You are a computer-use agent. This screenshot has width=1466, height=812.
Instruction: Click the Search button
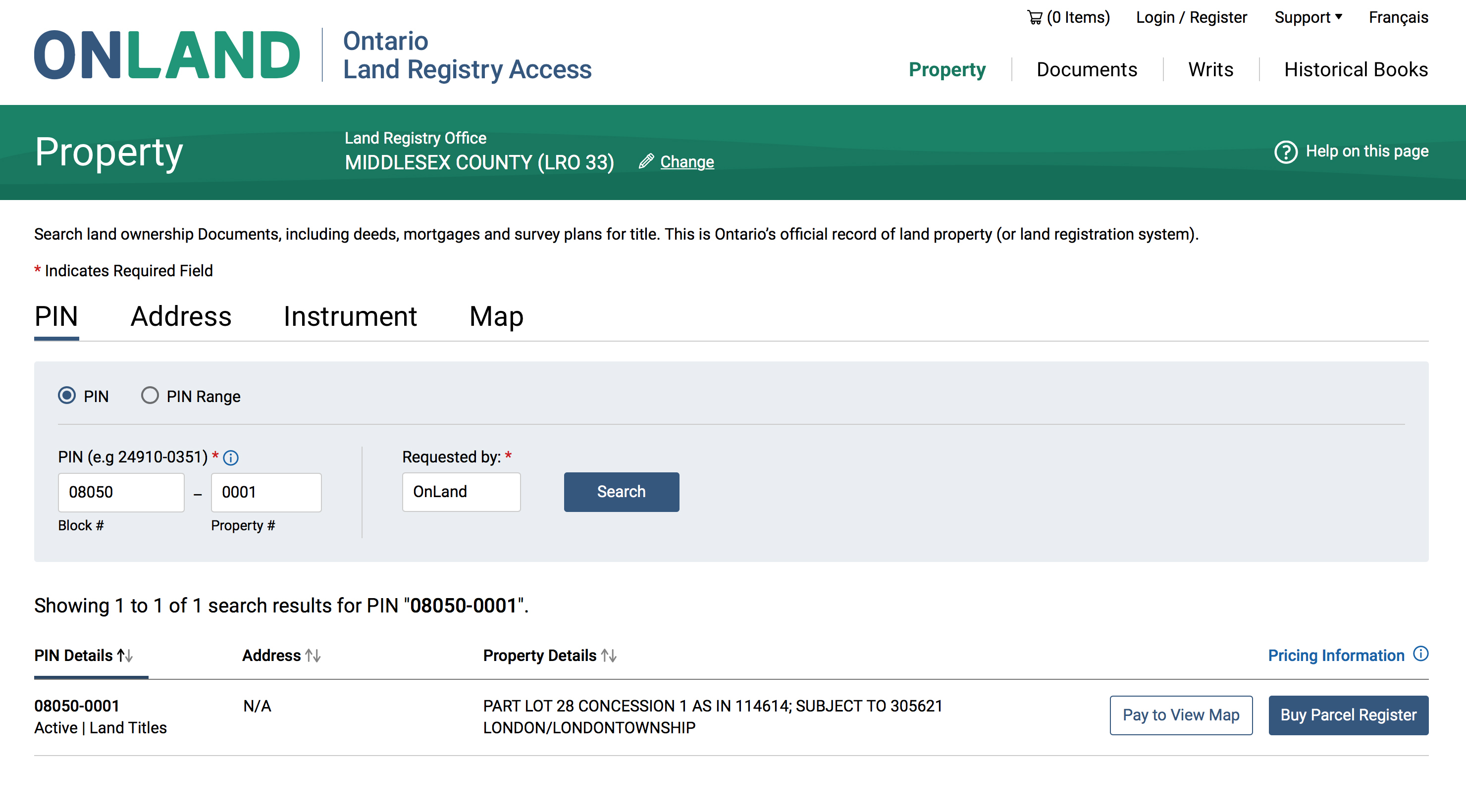tap(621, 492)
